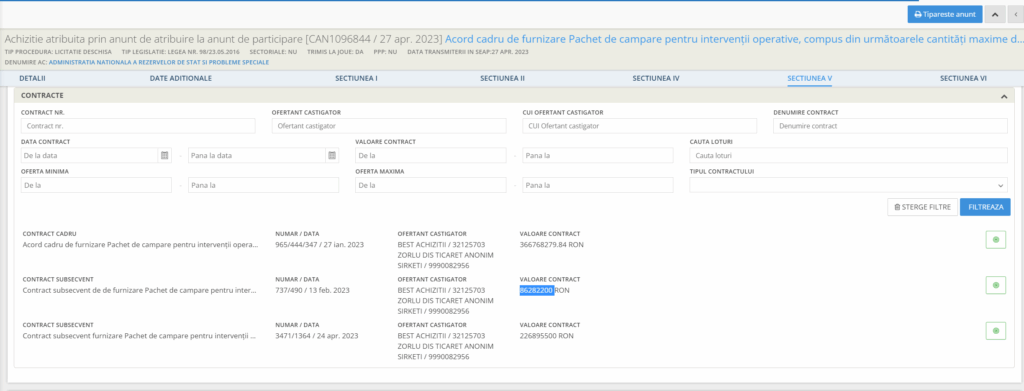Click the value 366768279.84 RON
This screenshot has height=391, width=1024.
[x=552, y=245]
